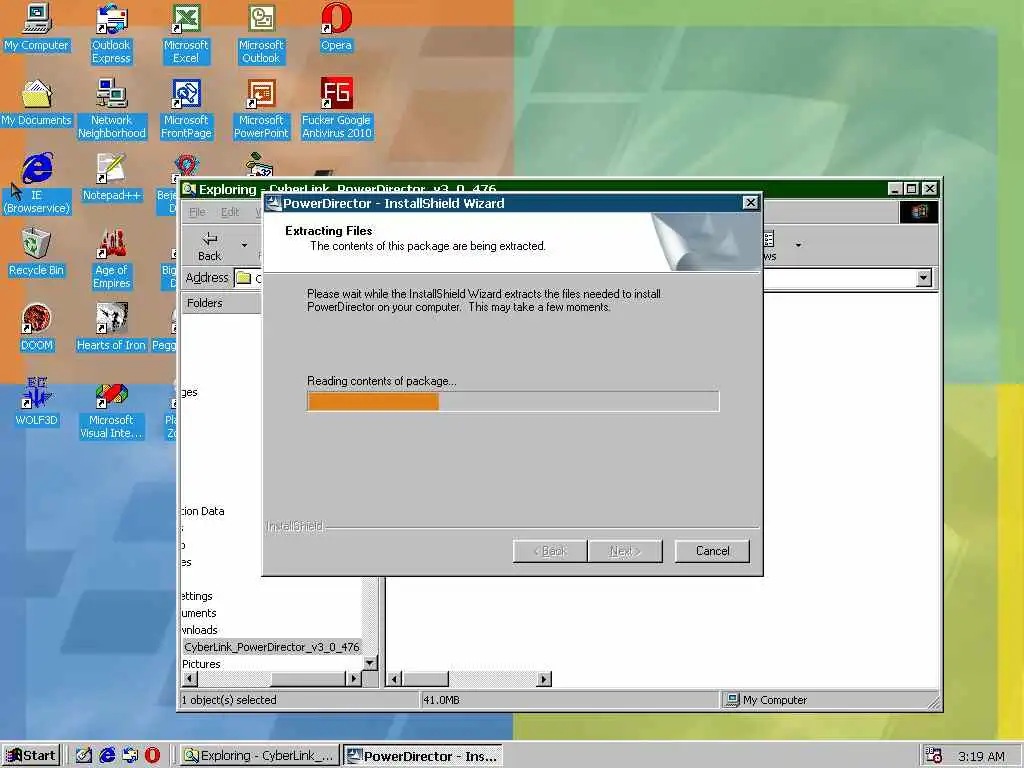
Task: Open the My Documents desktop folder
Action: coord(37,103)
